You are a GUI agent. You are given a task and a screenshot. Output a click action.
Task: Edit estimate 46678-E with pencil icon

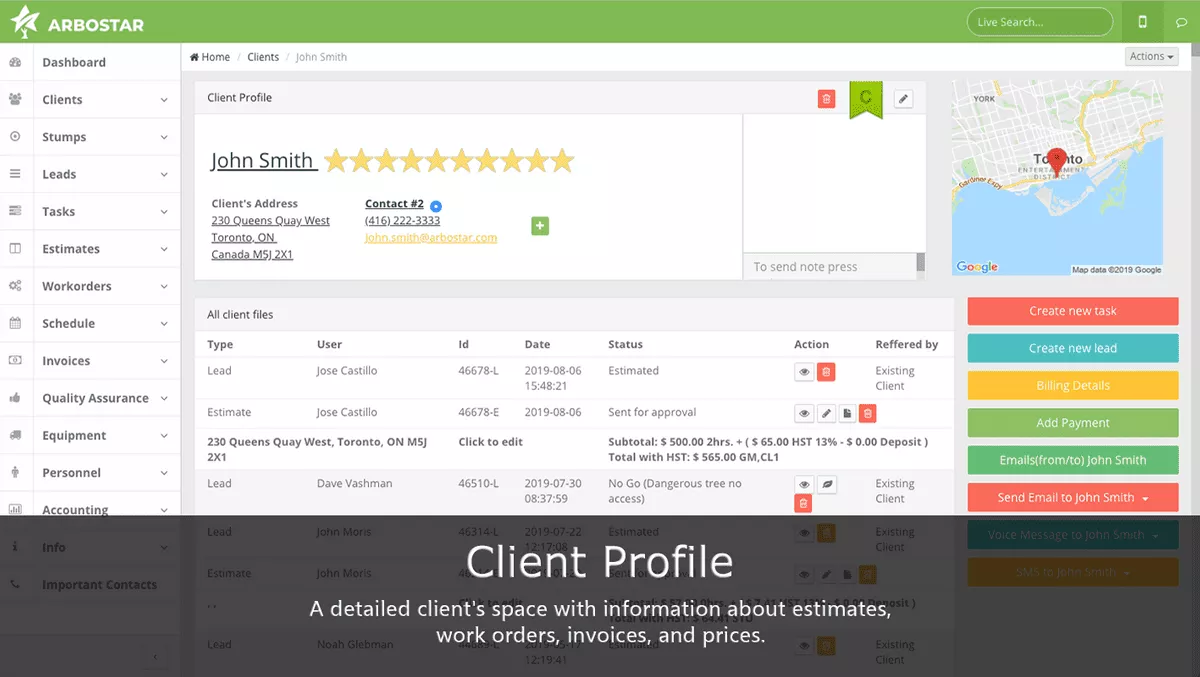tap(826, 413)
